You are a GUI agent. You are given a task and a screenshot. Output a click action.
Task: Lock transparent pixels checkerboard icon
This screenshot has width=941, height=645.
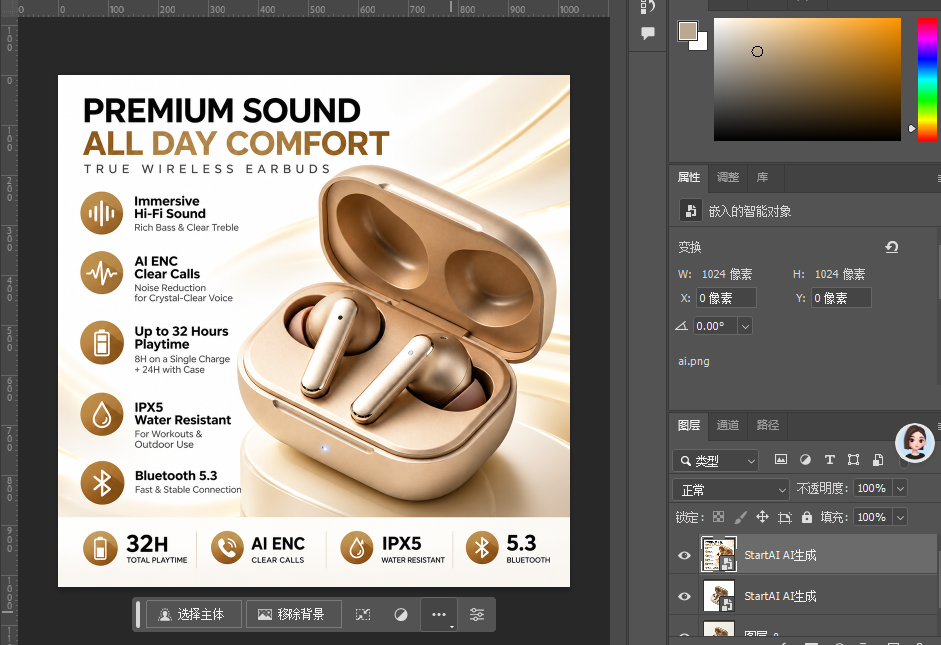tap(718, 517)
